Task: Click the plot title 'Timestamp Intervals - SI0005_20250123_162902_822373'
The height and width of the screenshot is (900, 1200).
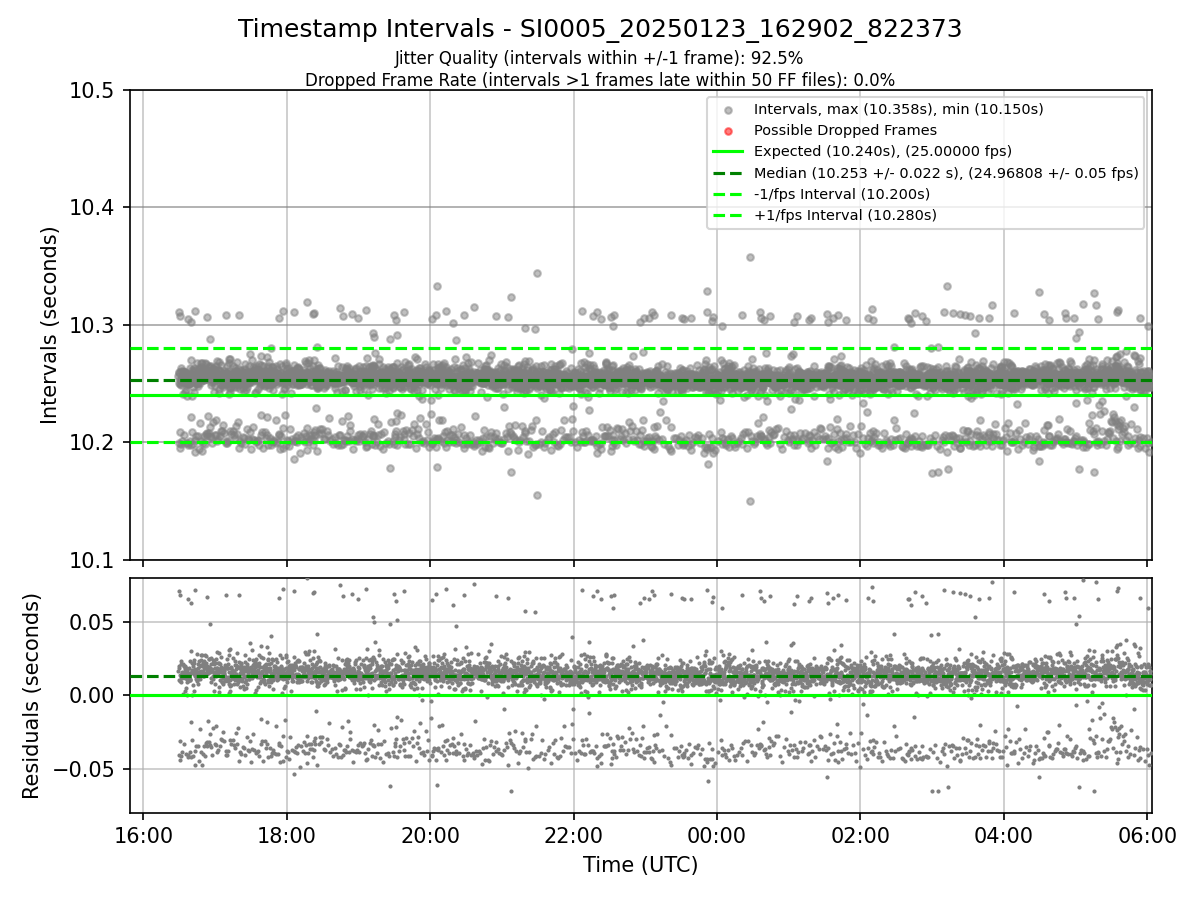Action: coord(600,29)
